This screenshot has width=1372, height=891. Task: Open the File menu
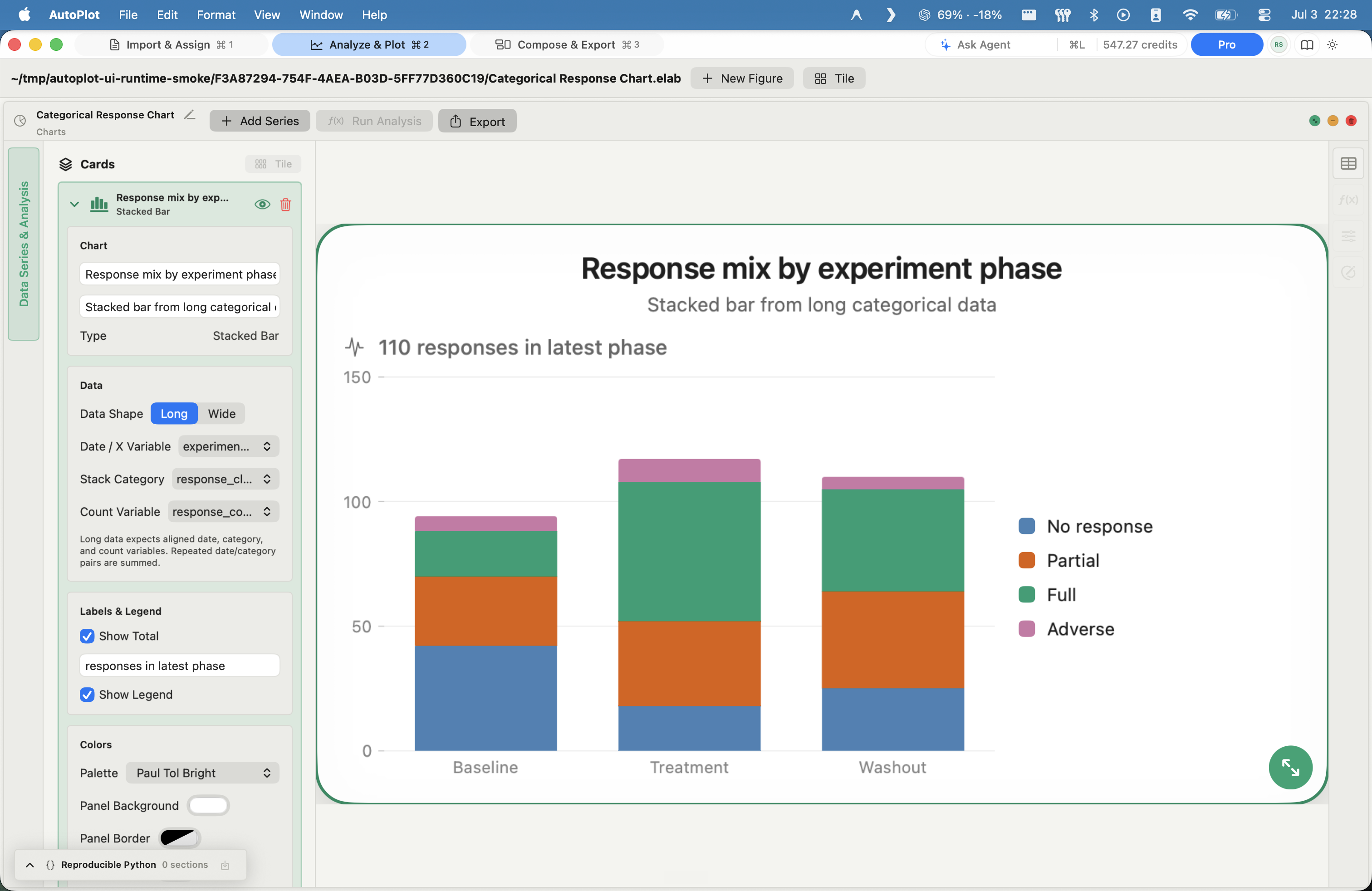point(128,15)
